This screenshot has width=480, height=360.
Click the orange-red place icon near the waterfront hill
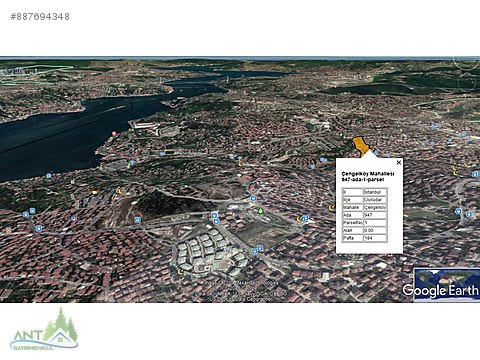click(95, 192)
